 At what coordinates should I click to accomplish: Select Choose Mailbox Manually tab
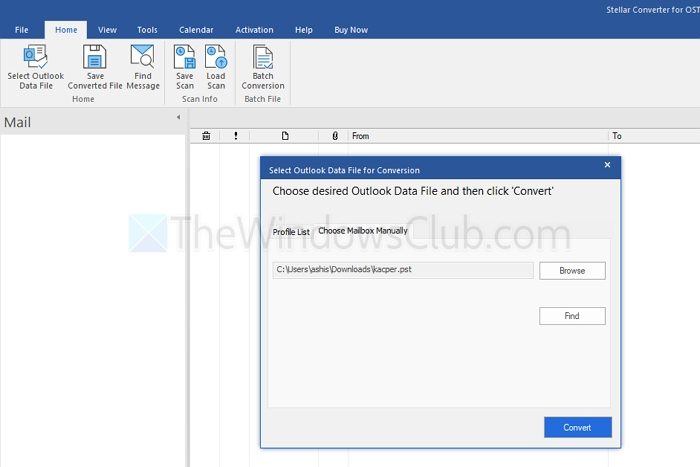[363, 231]
